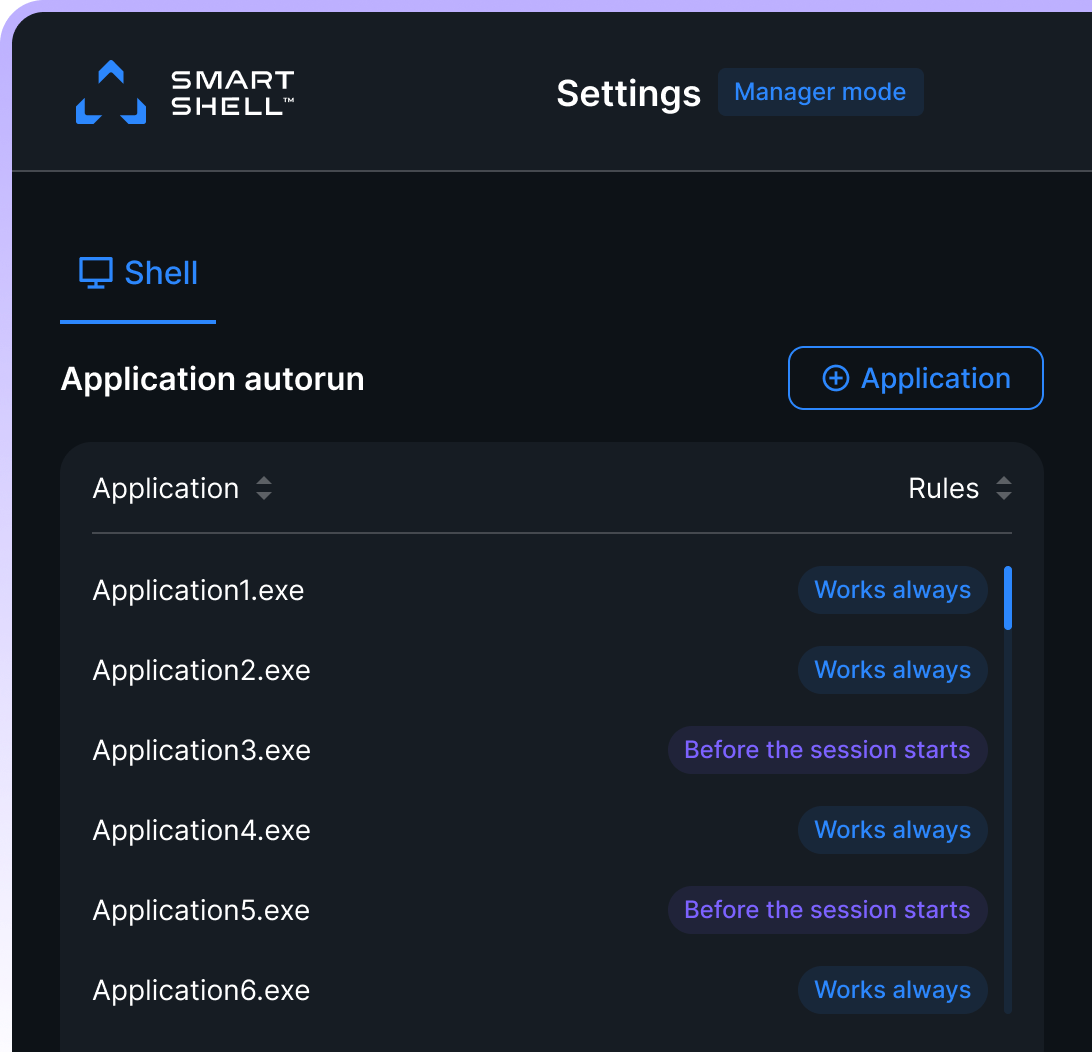
Task: Click Application3.exe in the list
Action: (201, 751)
